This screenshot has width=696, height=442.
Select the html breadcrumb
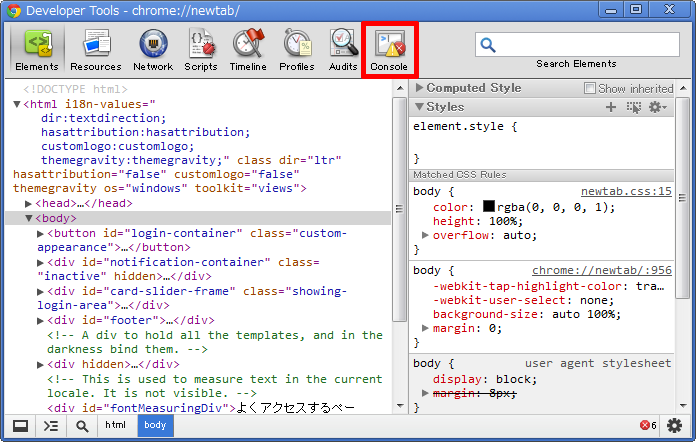(x=115, y=425)
